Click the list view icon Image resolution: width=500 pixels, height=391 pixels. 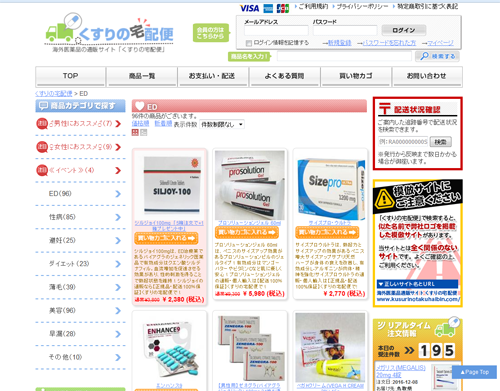pyautogui.click(x=144, y=132)
